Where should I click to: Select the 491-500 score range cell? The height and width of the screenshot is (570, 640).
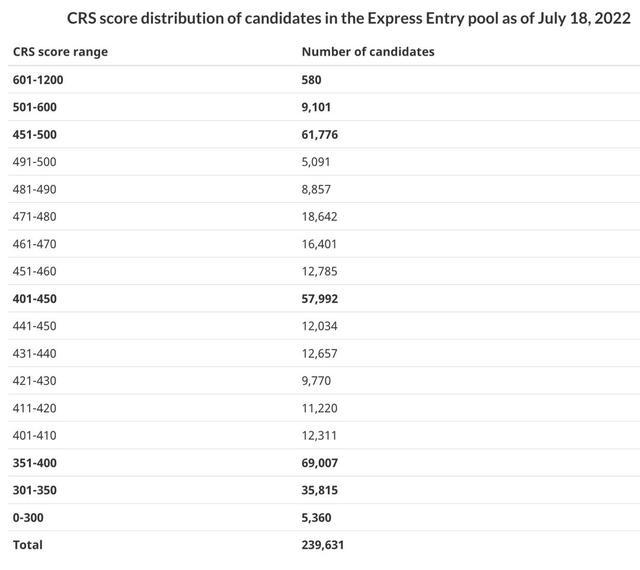[x=35, y=161]
